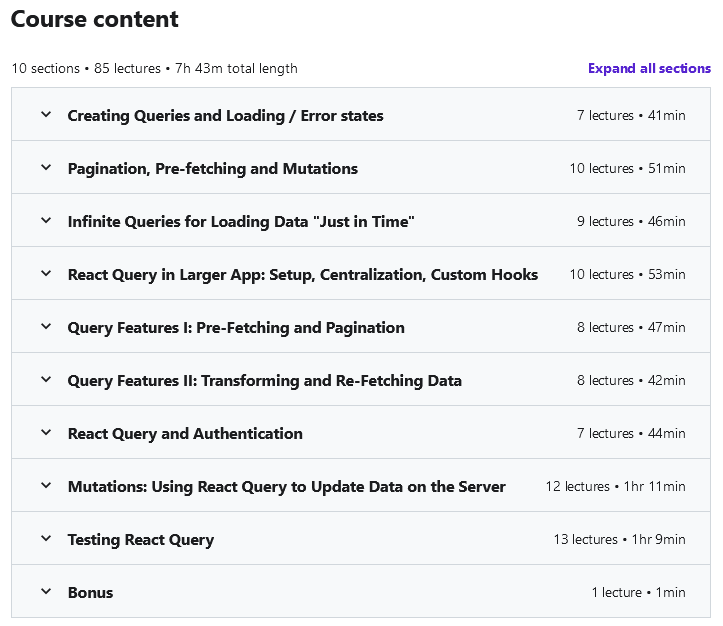This screenshot has width=723, height=626.
Task: Click '12 lectures • 1hr 11min' in Mutations row
Action: [x=615, y=487]
